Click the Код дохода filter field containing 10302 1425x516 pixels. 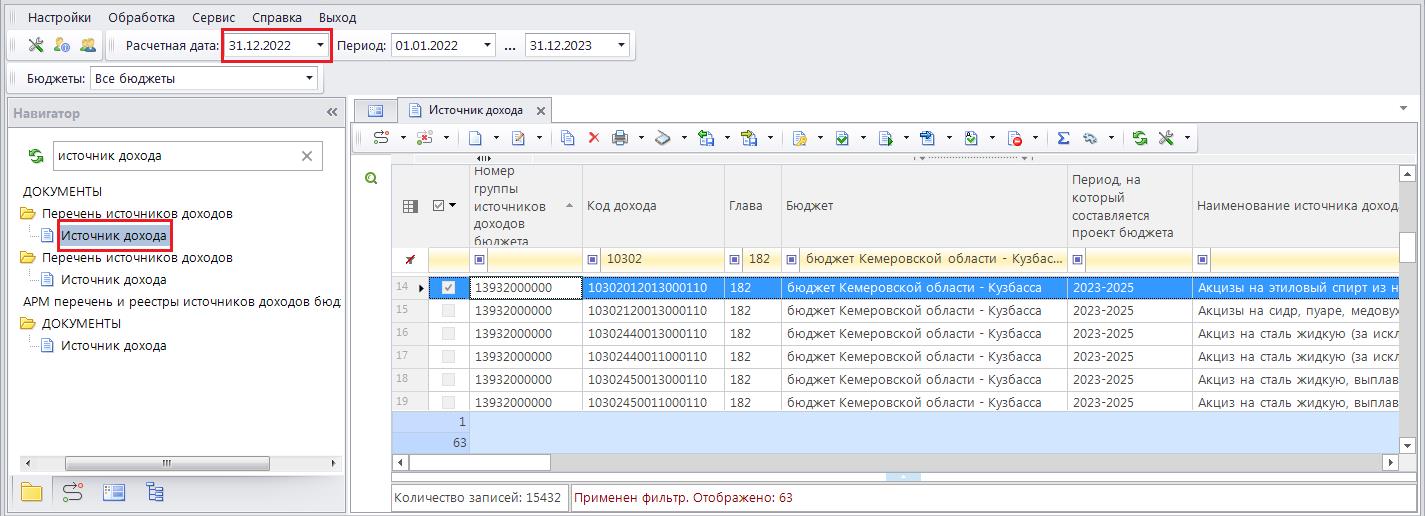pyautogui.click(x=661, y=259)
